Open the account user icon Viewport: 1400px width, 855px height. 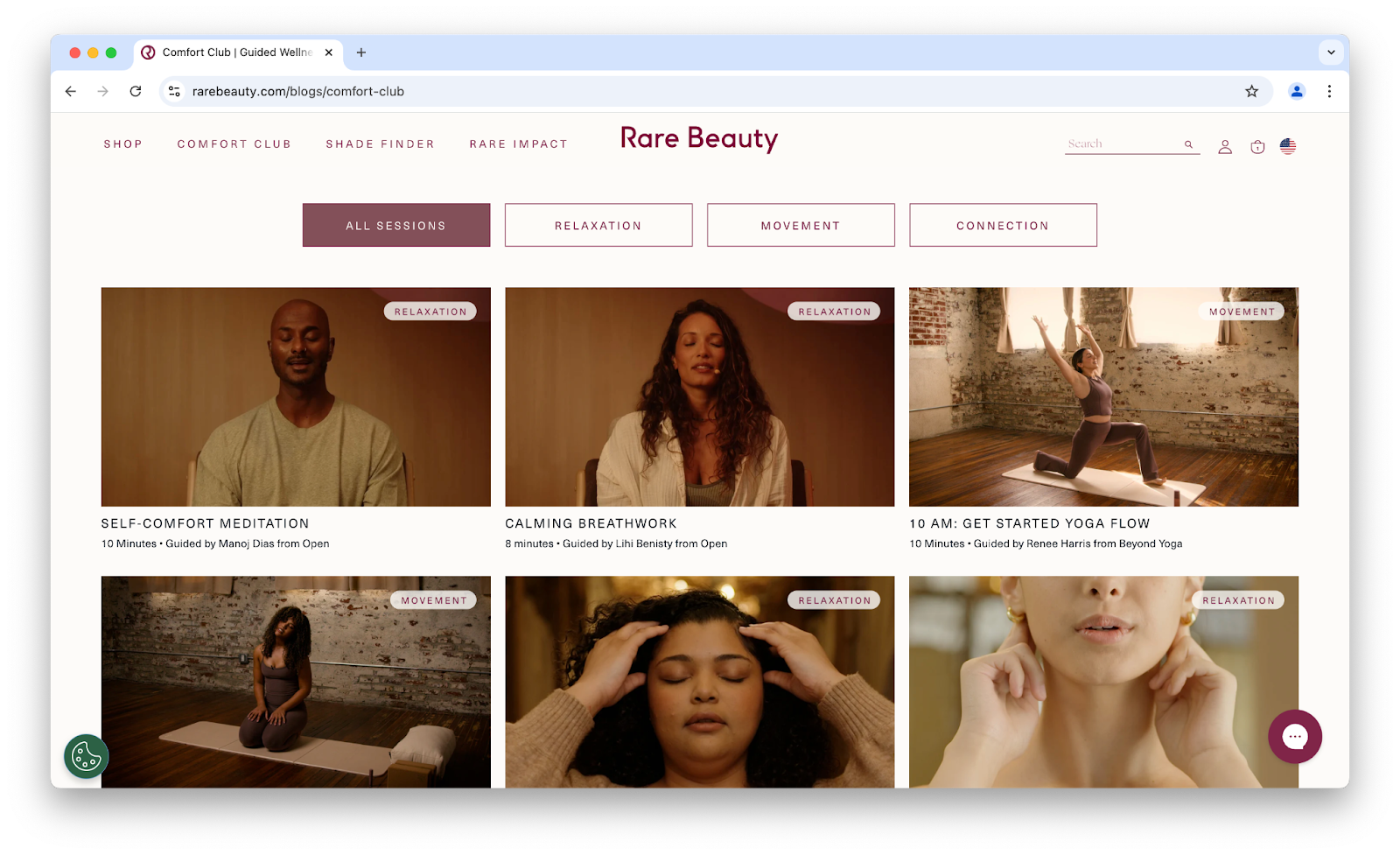pyautogui.click(x=1225, y=147)
